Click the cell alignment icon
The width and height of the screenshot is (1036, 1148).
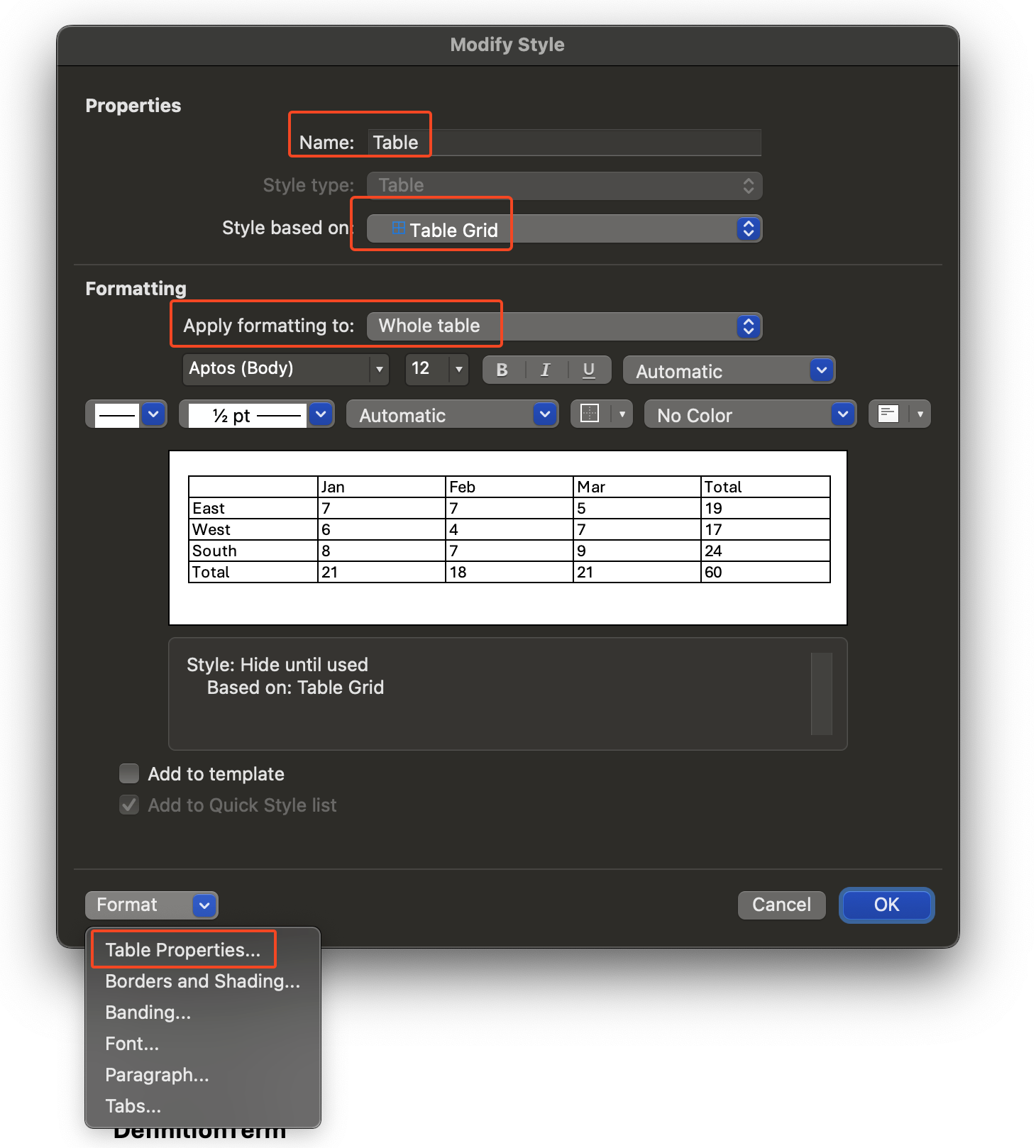pyautogui.click(x=888, y=414)
